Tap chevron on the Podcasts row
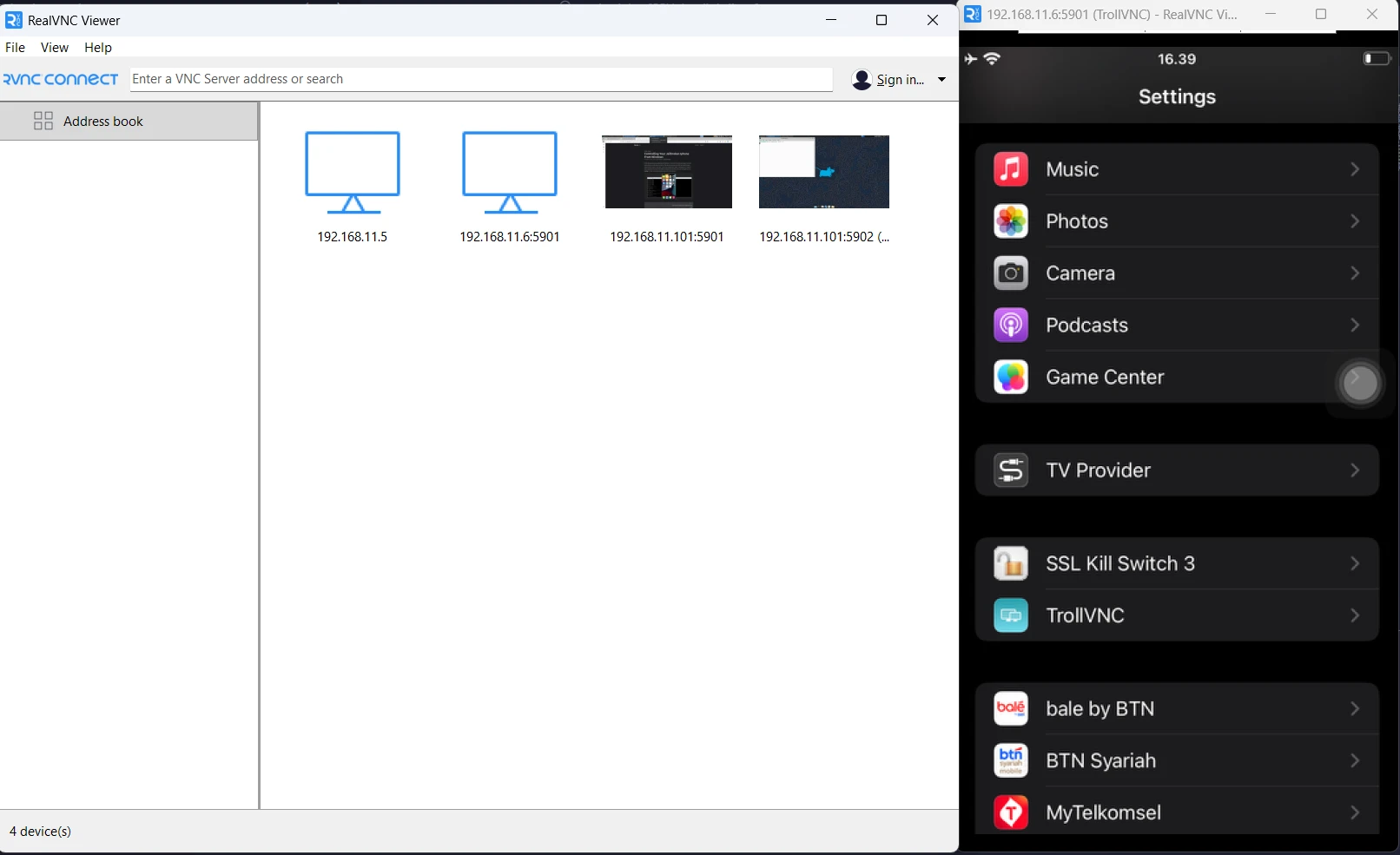 tap(1355, 326)
